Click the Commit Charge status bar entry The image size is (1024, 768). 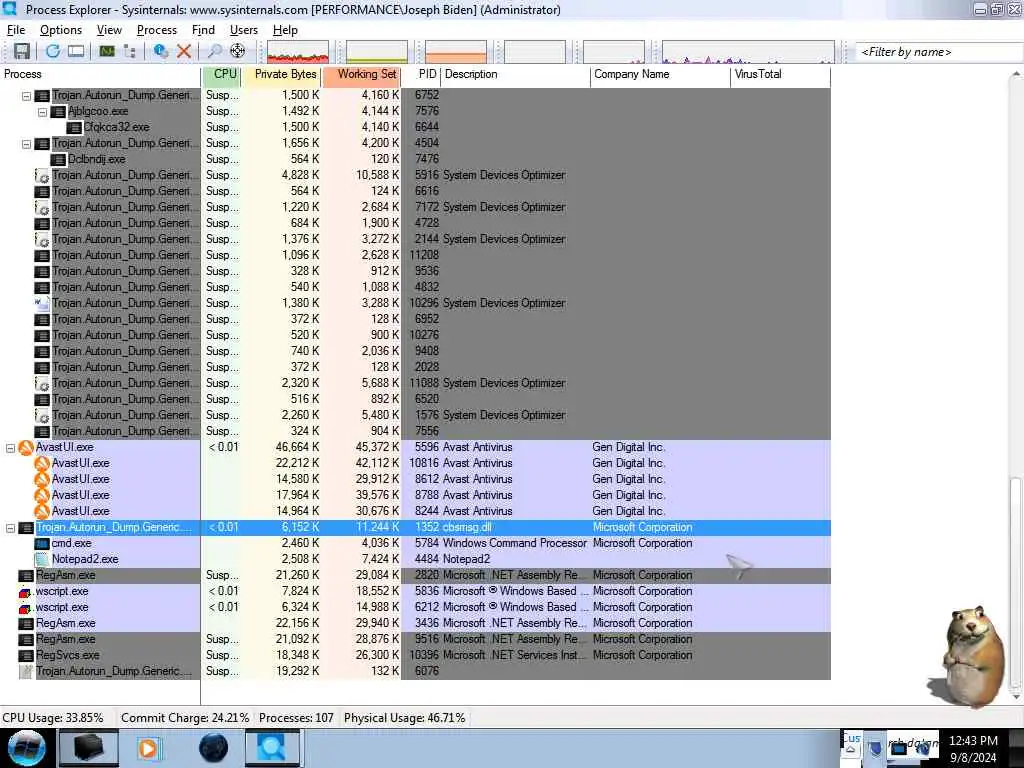click(185, 718)
